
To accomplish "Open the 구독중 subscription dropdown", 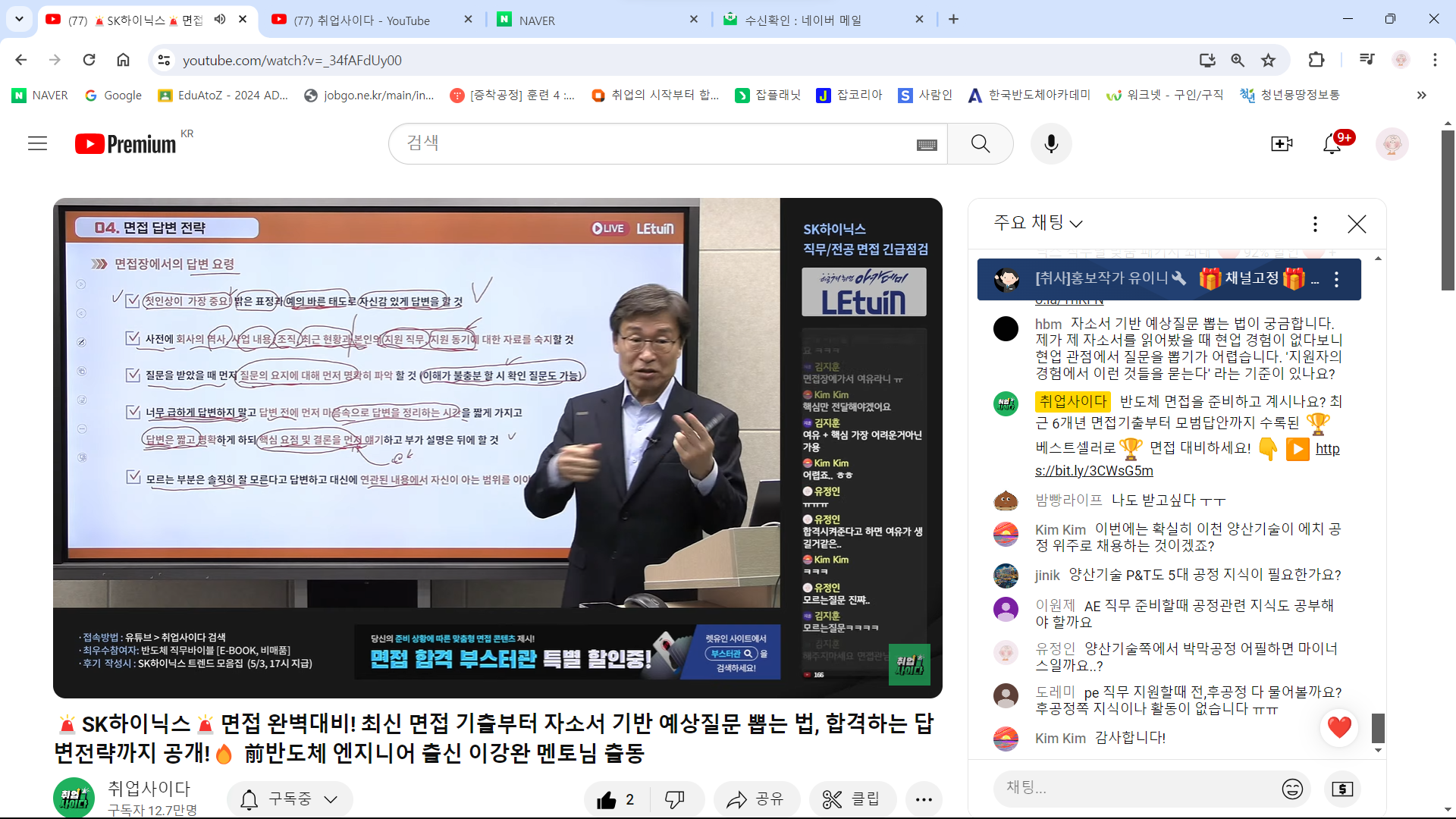I will [289, 799].
